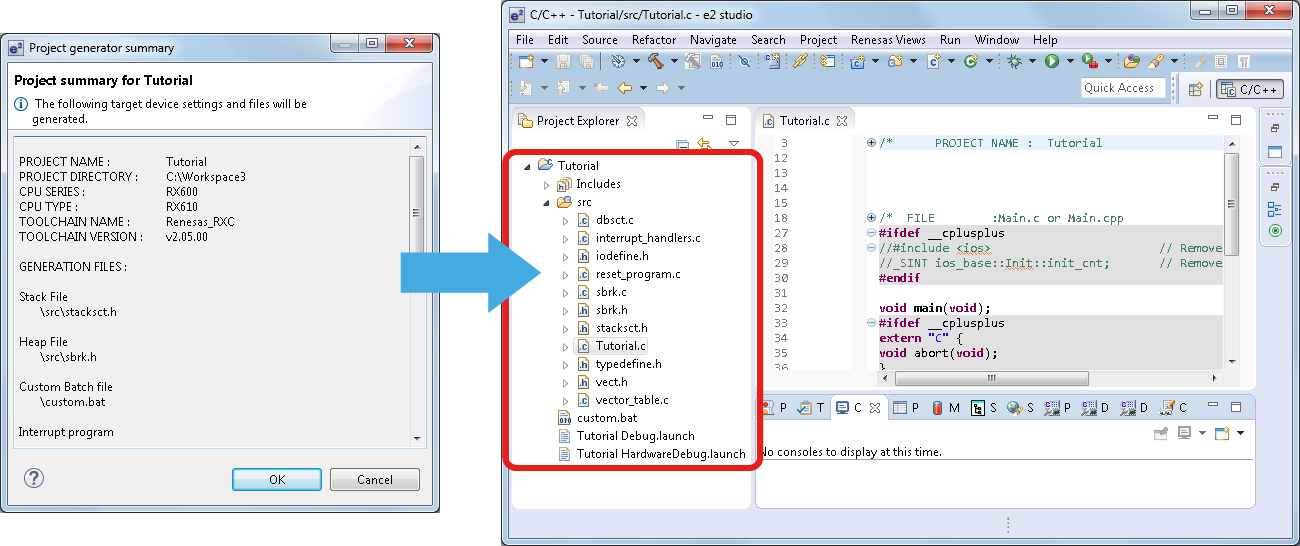This screenshot has width=1300, height=546.
Task: Click the Save toolbar icon
Action: (x=563, y=61)
